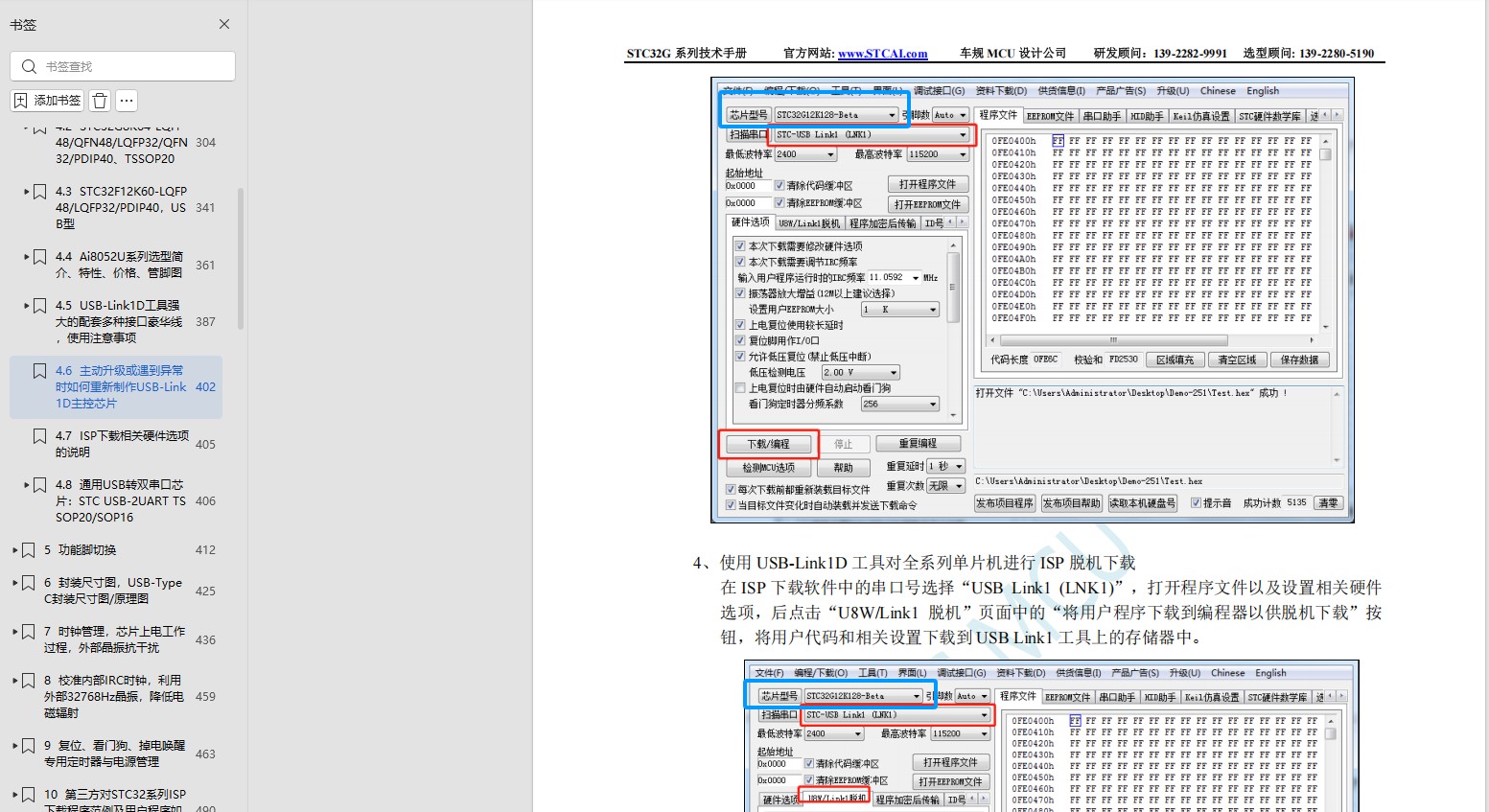Go to bookmark 7 时钟管理, 芯片上电工作过程
Image resolution: width=1489 pixels, height=812 pixels.
point(115,639)
